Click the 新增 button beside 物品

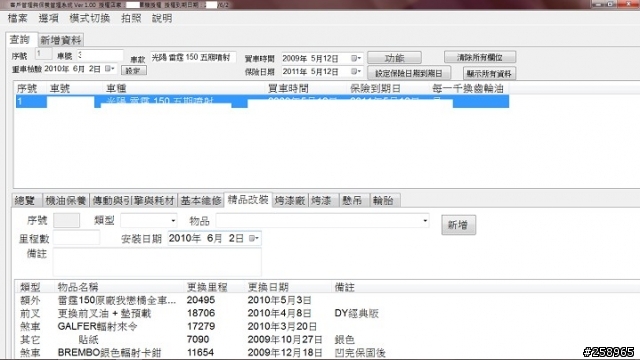click(x=458, y=225)
